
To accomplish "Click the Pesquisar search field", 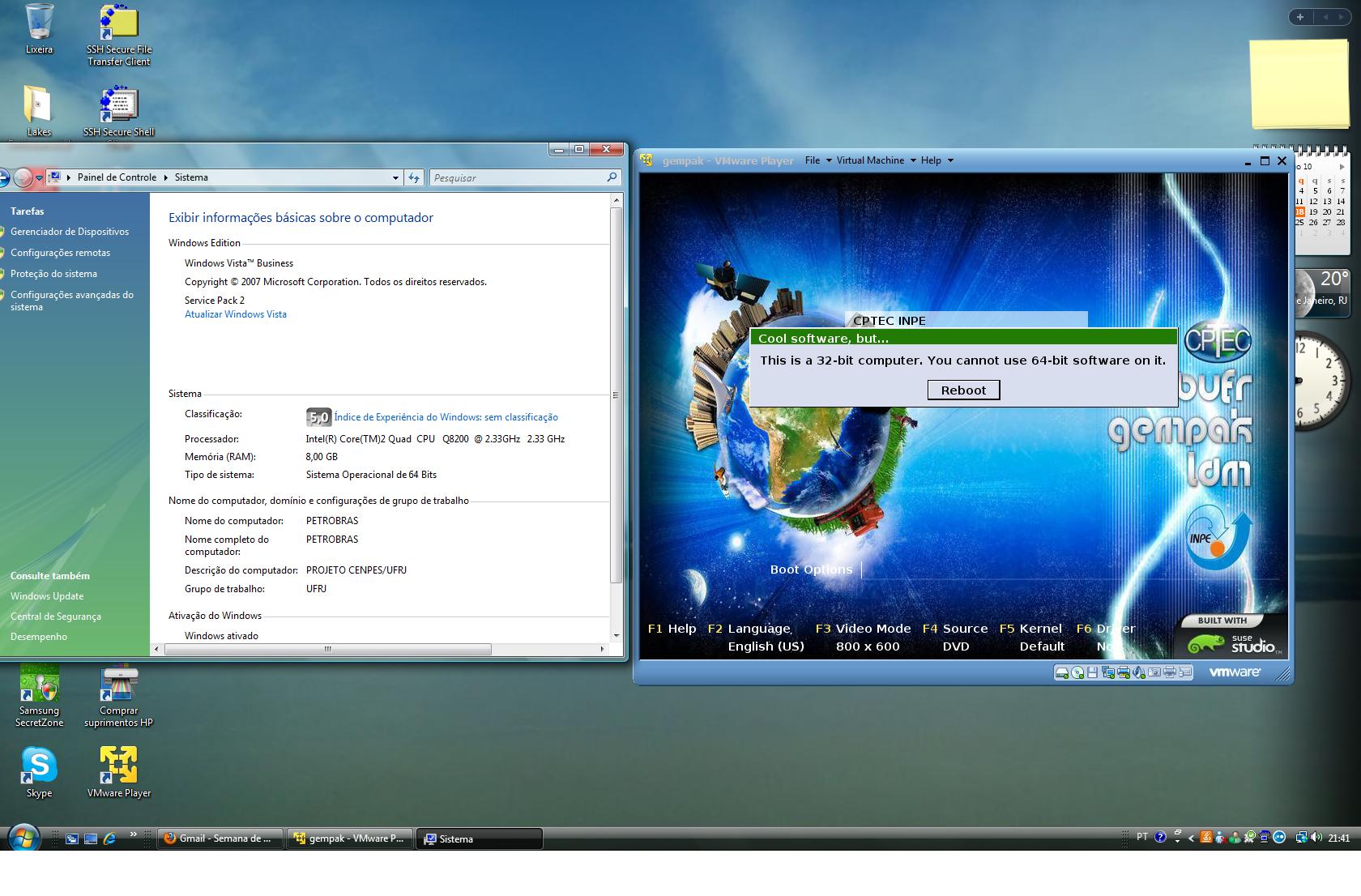I will pyautogui.click(x=518, y=177).
